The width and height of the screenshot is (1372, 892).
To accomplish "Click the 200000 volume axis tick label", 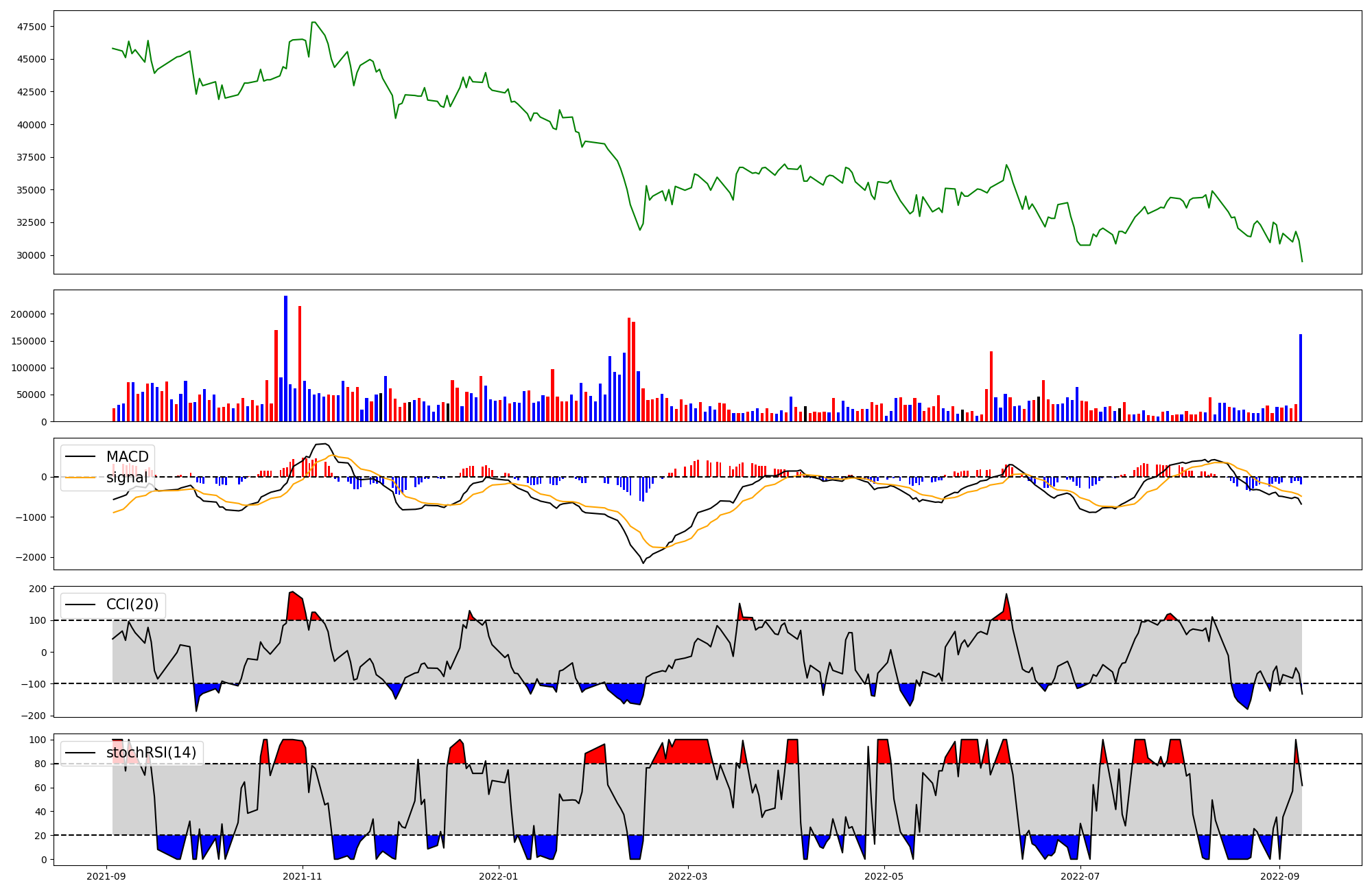I will click(x=29, y=314).
